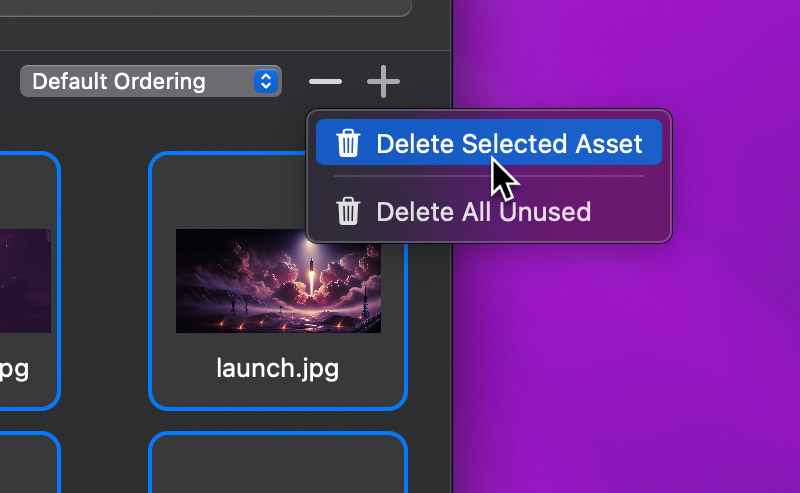
Task: Click the launch.jpg filename label
Action: click(278, 368)
